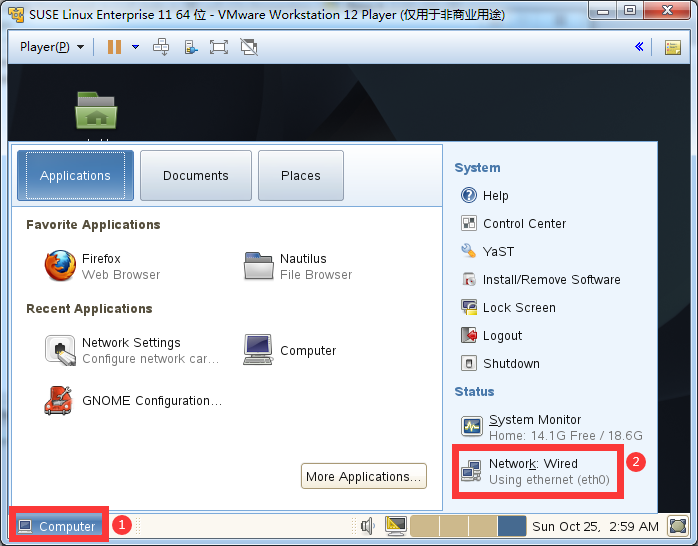
Task: Open Nautilus File Browser
Action: pyautogui.click(x=298, y=266)
